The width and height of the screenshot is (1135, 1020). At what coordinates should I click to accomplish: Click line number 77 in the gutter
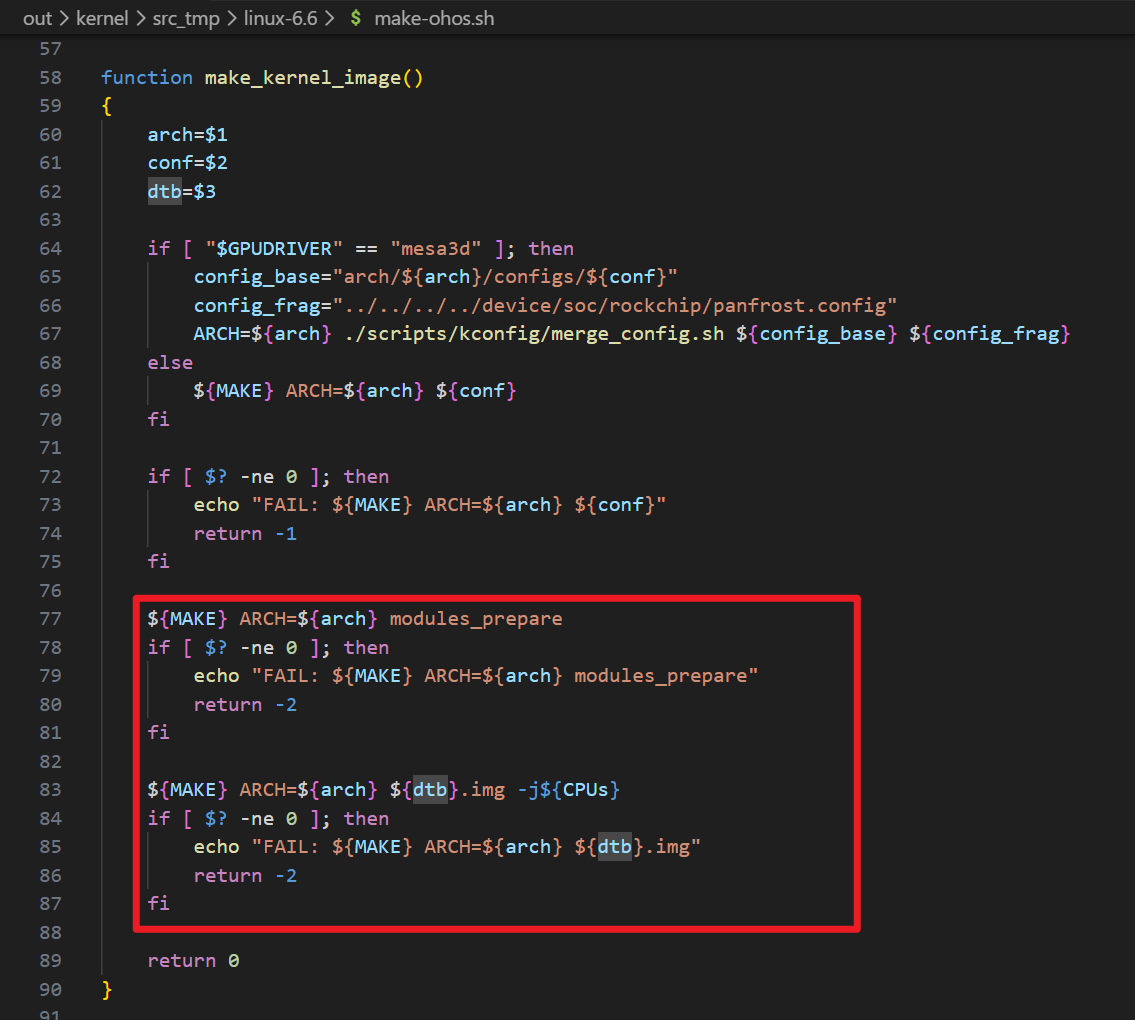point(50,619)
